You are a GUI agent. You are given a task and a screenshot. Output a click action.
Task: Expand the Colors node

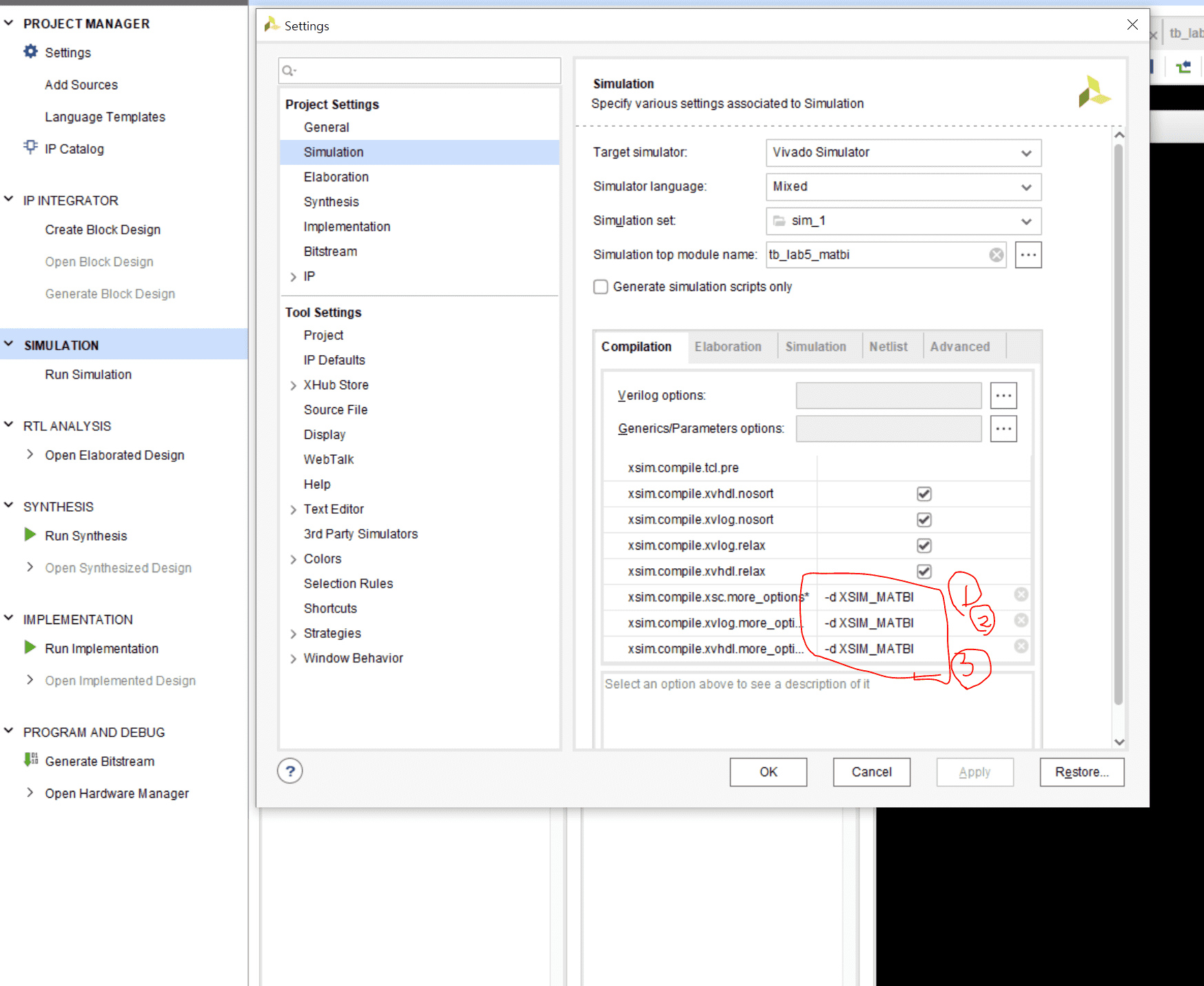pyautogui.click(x=294, y=559)
